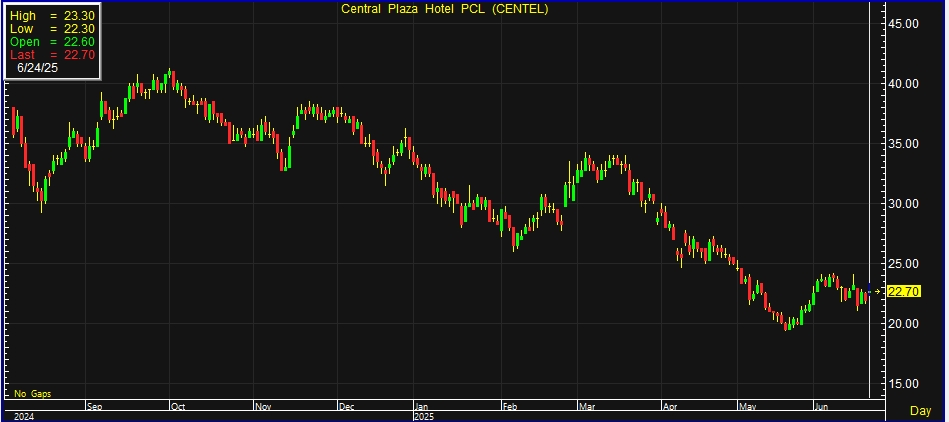Click the Jun month label on time axis

click(x=823, y=406)
